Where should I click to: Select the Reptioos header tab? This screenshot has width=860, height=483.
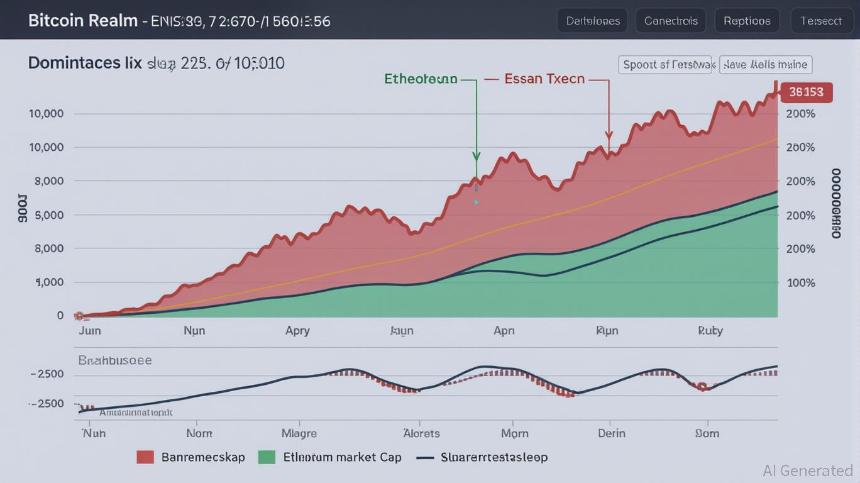[x=747, y=20]
